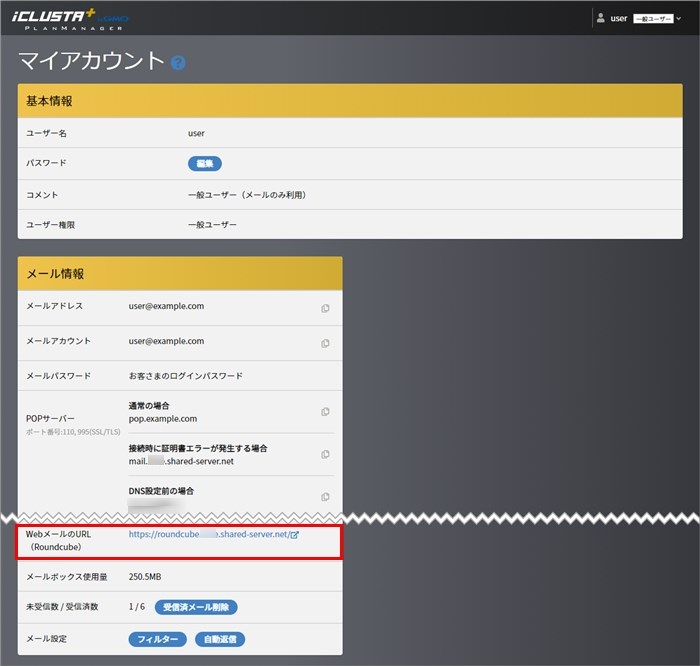Click the 基本情報 section header

pyautogui.click(x=350, y=101)
